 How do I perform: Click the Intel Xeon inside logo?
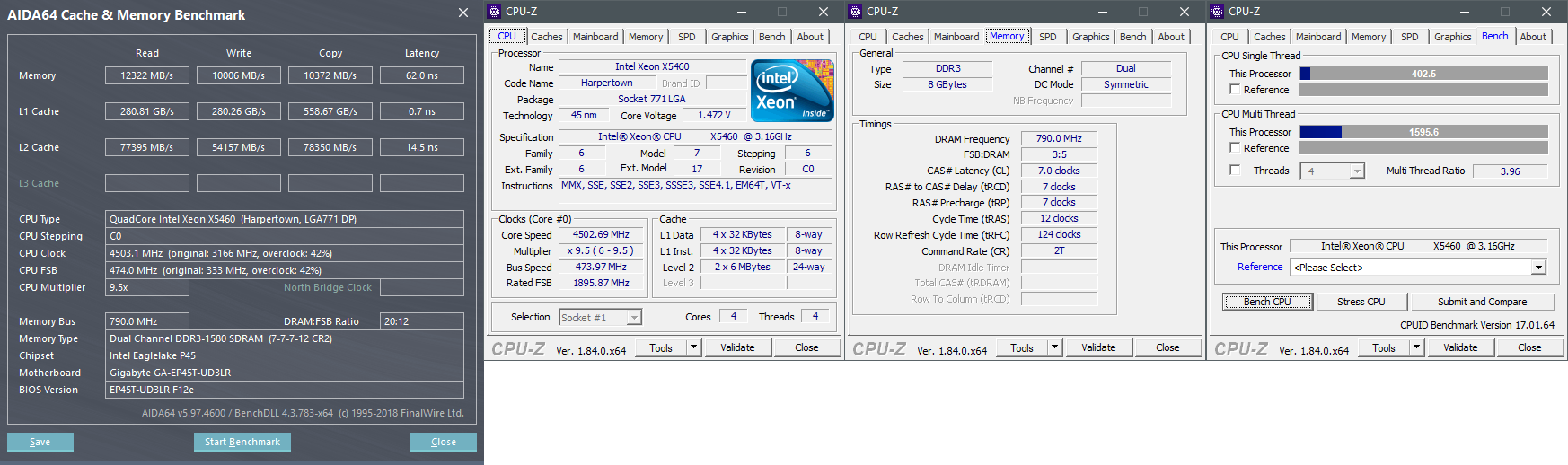pyautogui.click(x=792, y=91)
